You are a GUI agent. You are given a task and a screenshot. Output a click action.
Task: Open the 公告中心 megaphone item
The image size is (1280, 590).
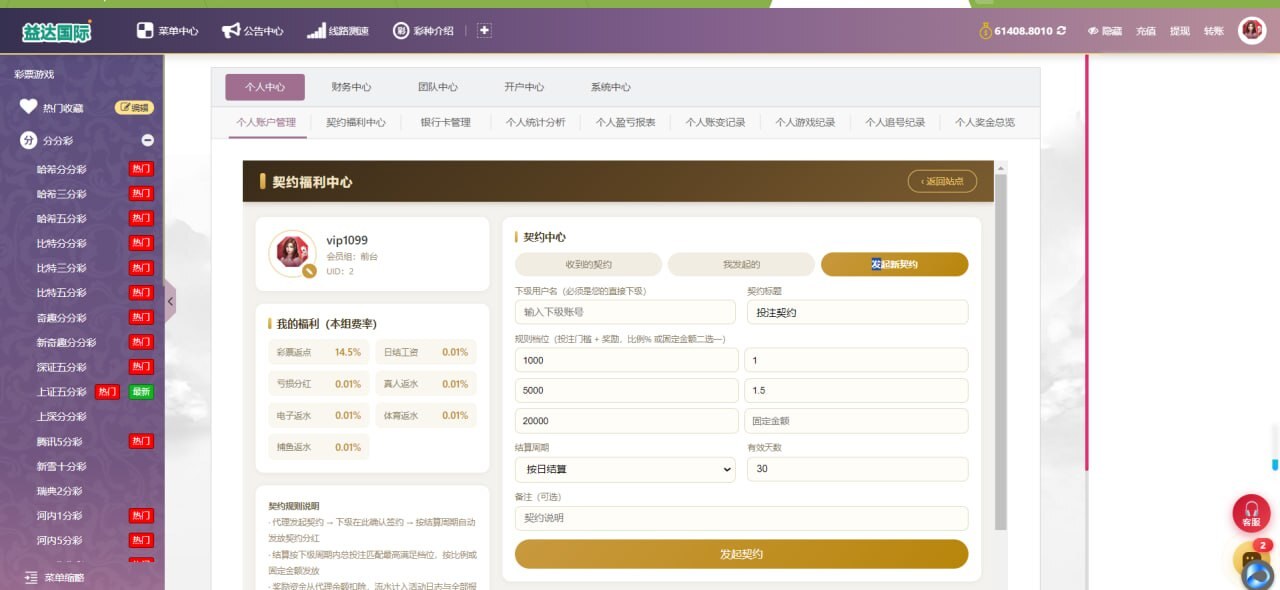click(252, 31)
